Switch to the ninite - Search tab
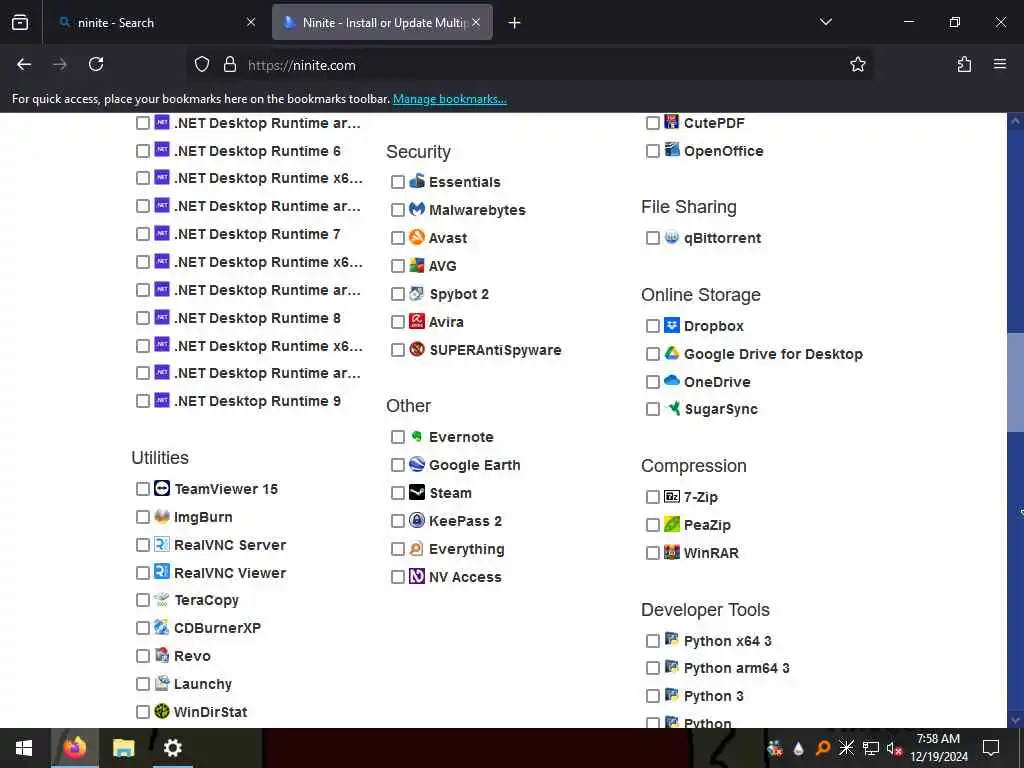 (157, 22)
